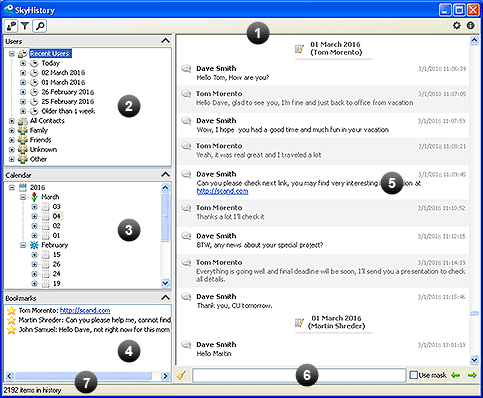Click the speech bubble icon next to 'Hello Tom, How are you?'
The height and width of the screenshot is (398, 483).
[186, 69]
